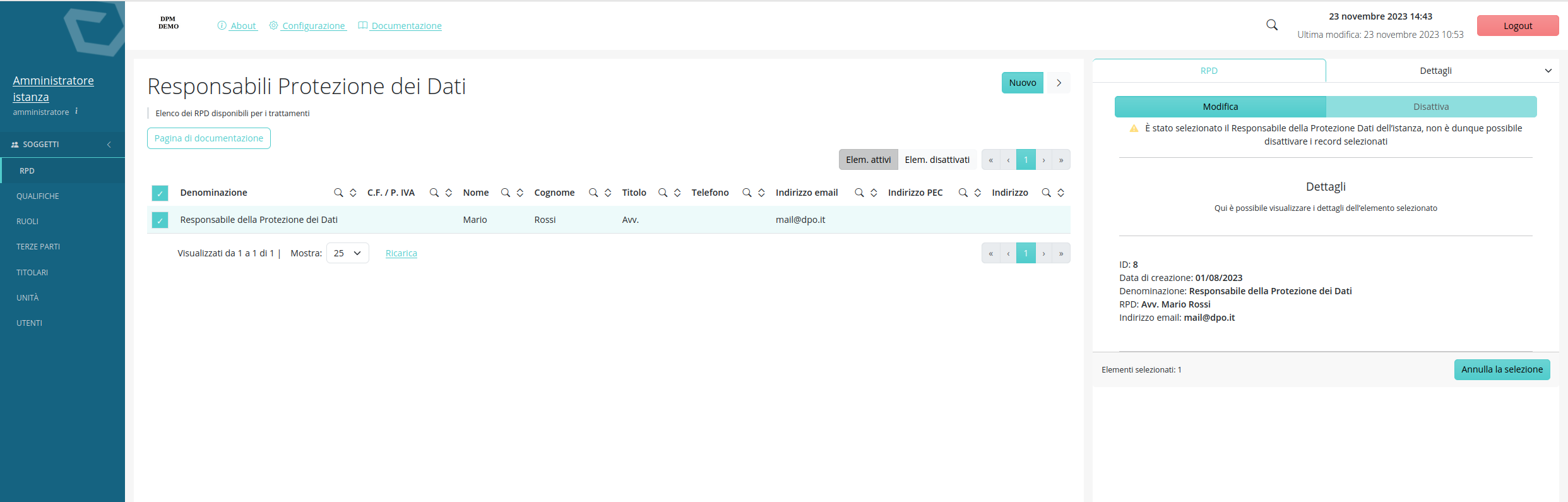Expand the arrow next to Nuovo button
The width and height of the screenshot is (1568, 502).
pos(1059,83)
